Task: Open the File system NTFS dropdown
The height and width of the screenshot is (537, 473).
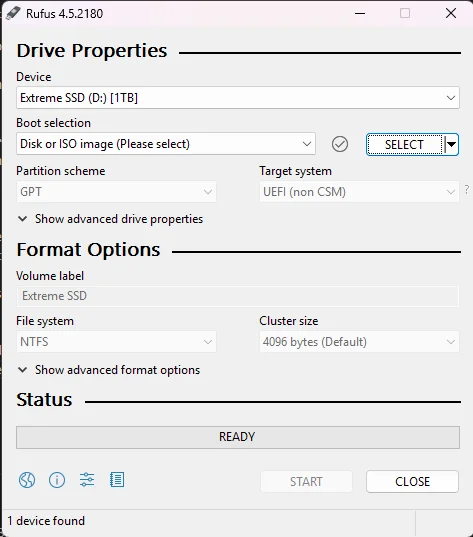Action: (x=116, y=342)
